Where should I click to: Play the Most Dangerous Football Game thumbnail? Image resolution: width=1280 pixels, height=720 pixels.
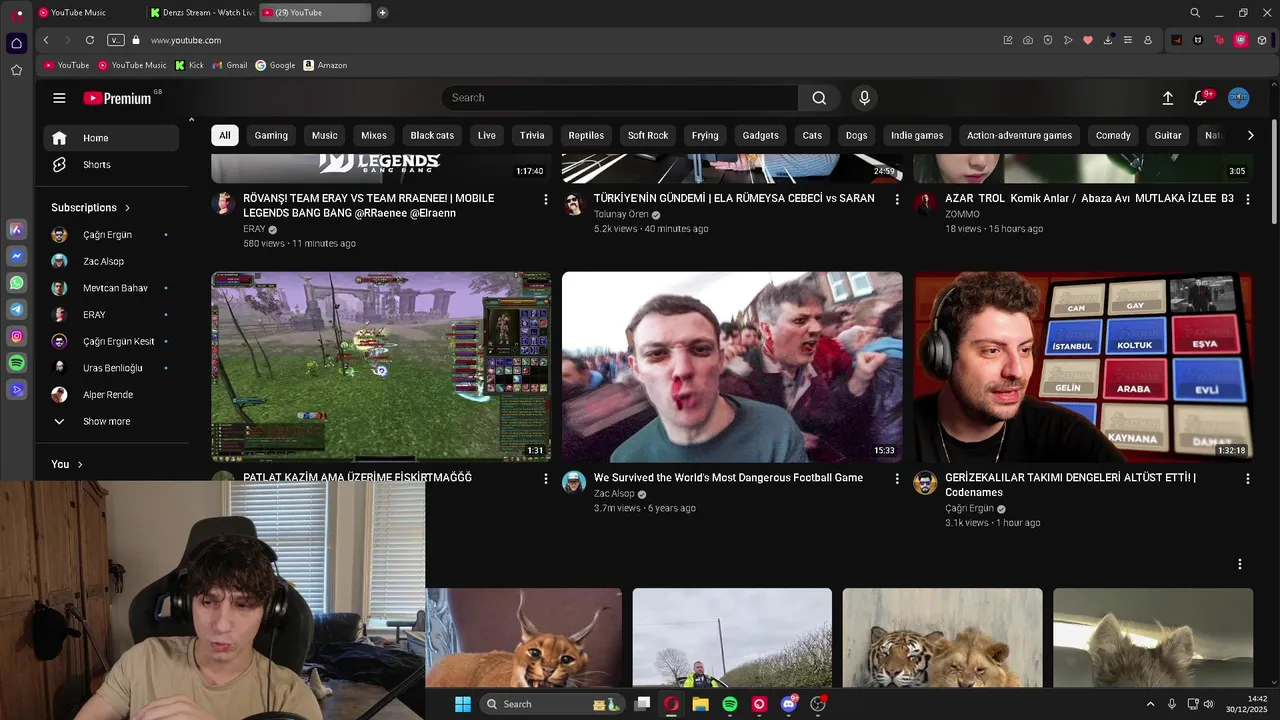(732, 367)
